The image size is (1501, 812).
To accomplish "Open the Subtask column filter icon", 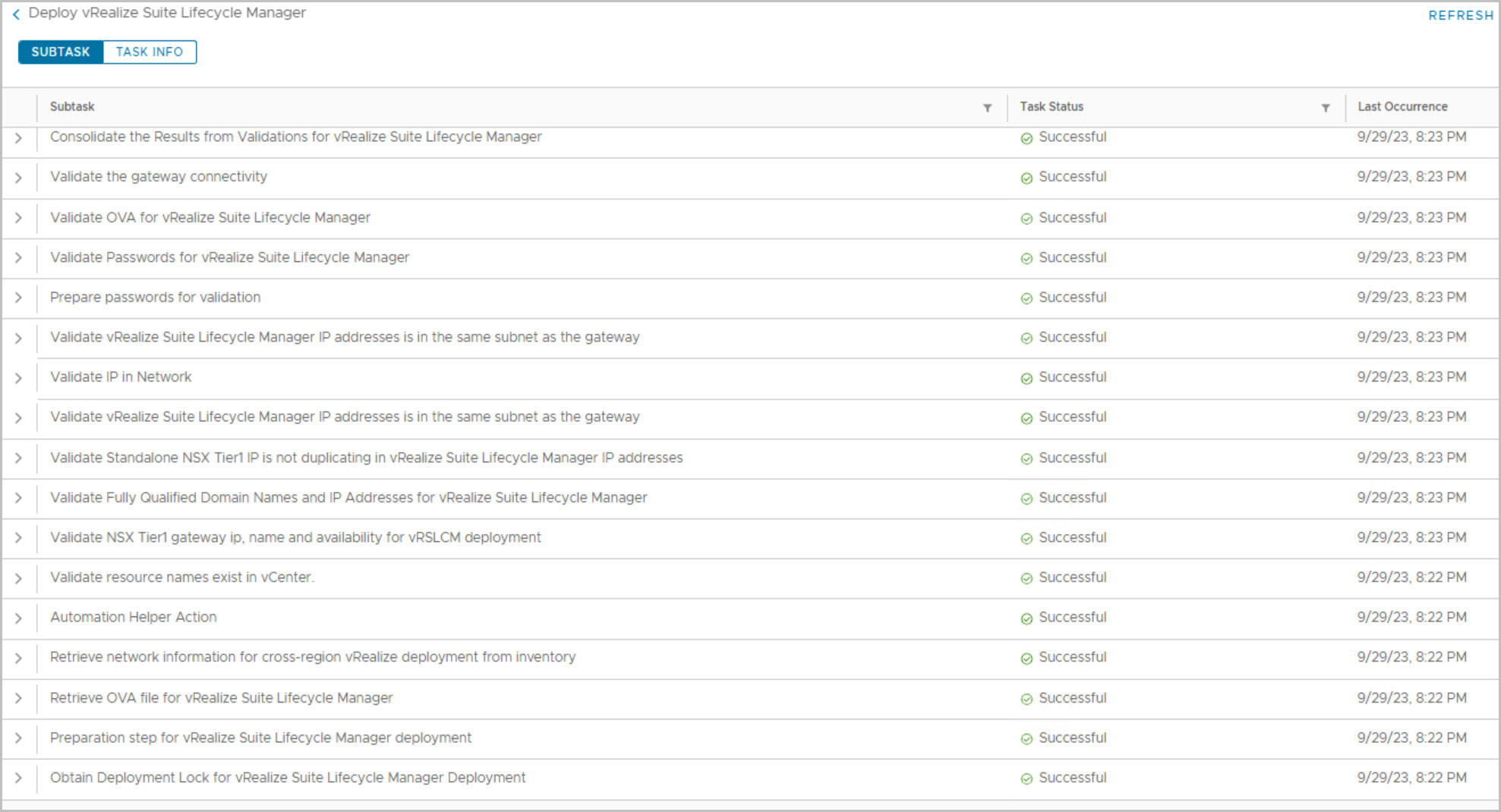I will pyautogui.click(x=987, y=108).
